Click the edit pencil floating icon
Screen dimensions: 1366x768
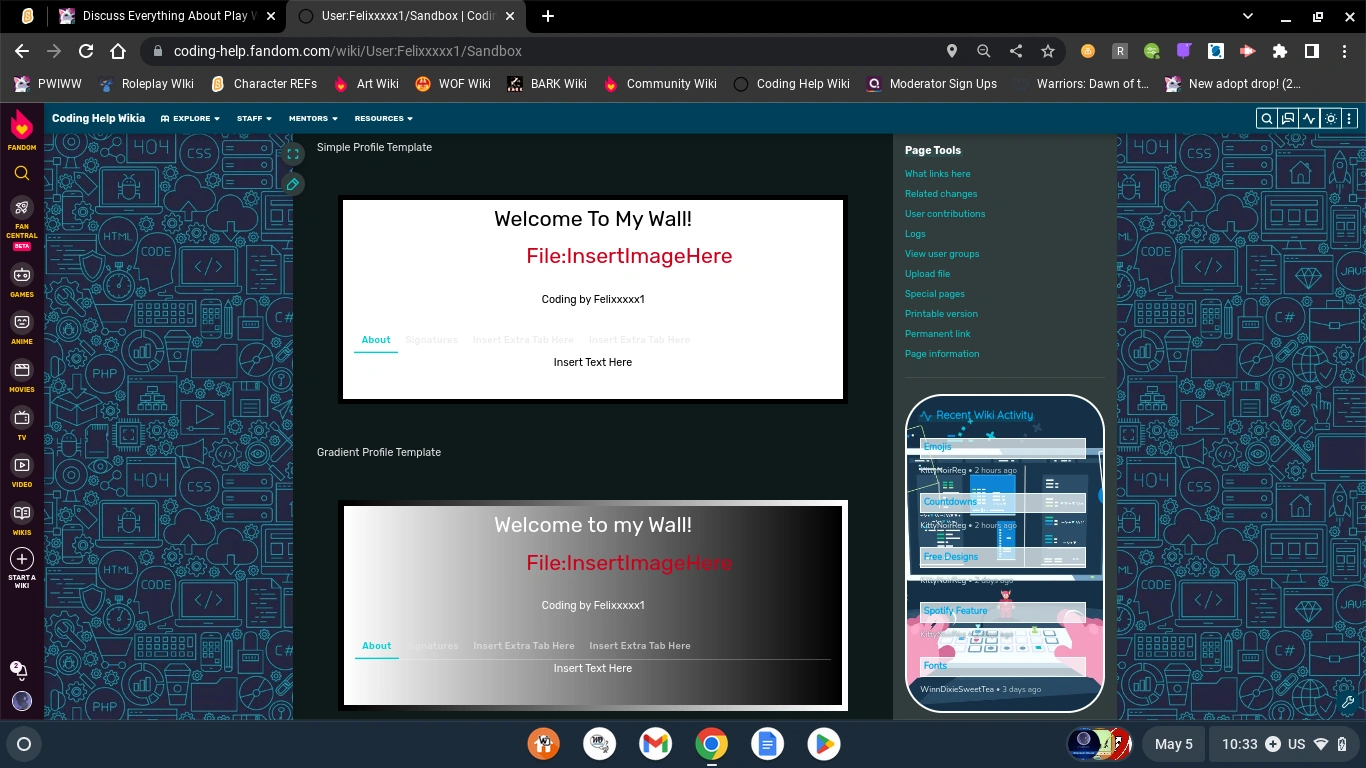click(x=293, y=184)
